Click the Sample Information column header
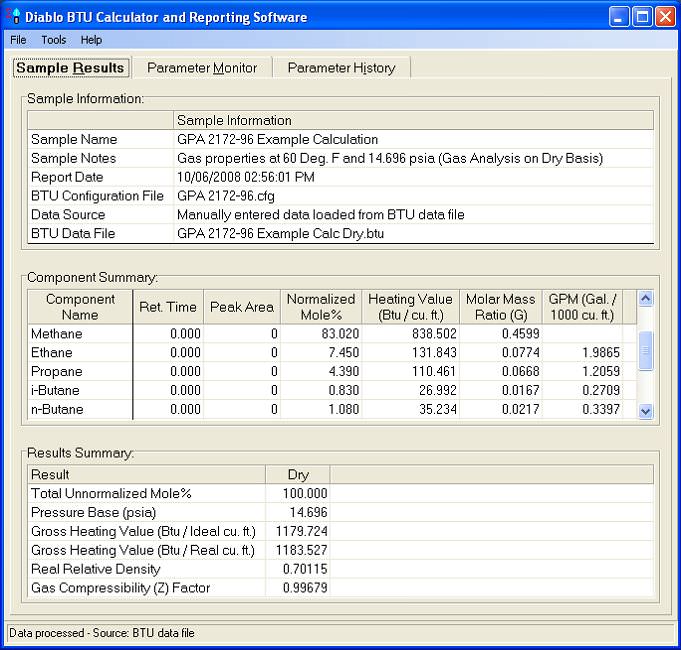The width and height of the screenshot is (681, 650). (x=413, y=120)
